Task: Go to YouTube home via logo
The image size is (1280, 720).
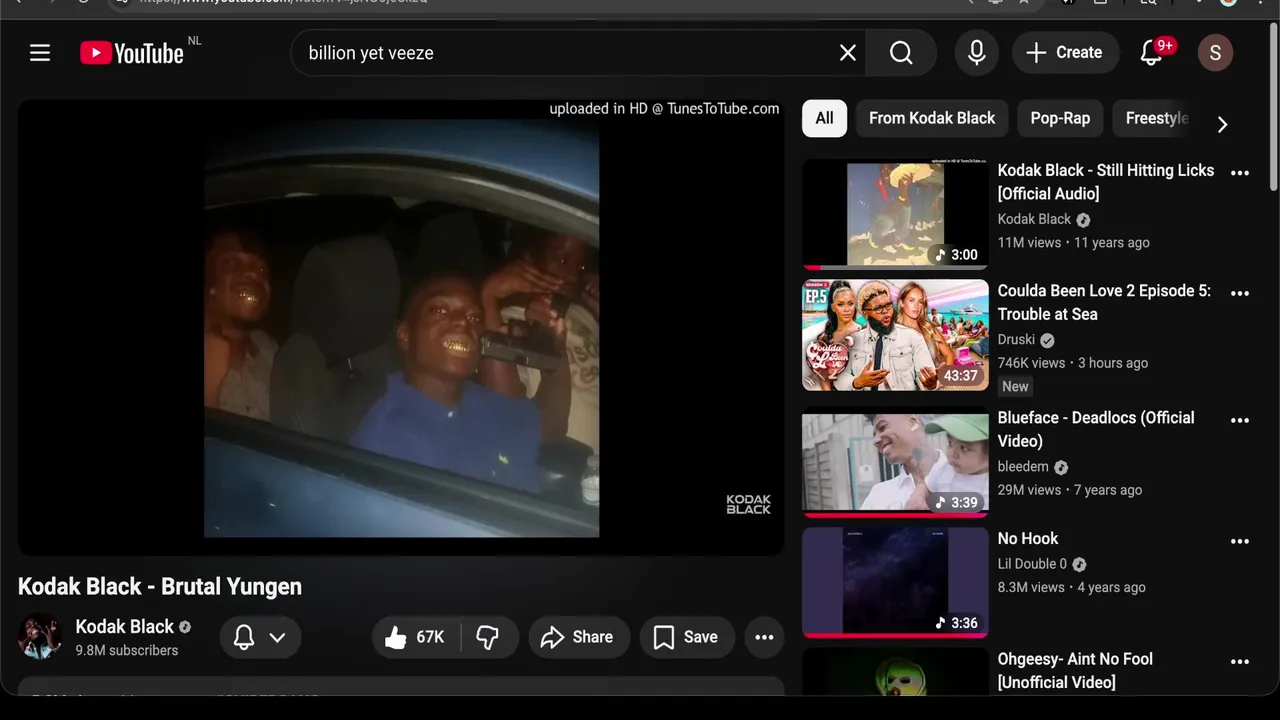Action: point(132,53)
